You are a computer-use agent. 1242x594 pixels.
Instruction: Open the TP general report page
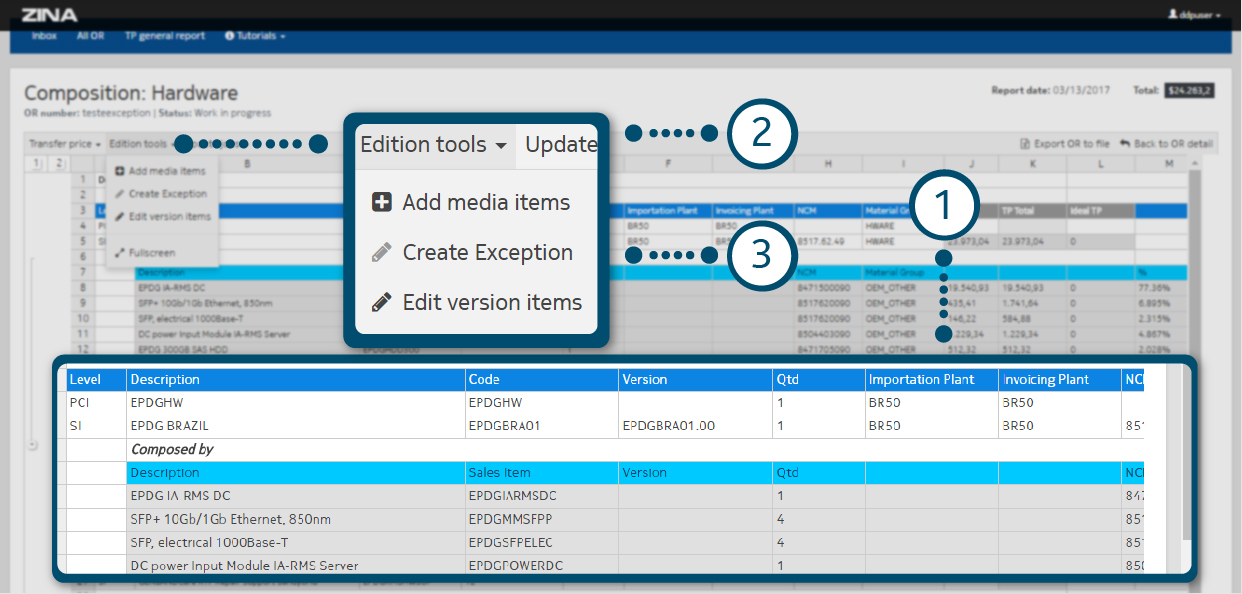click(x=165, y=36)
